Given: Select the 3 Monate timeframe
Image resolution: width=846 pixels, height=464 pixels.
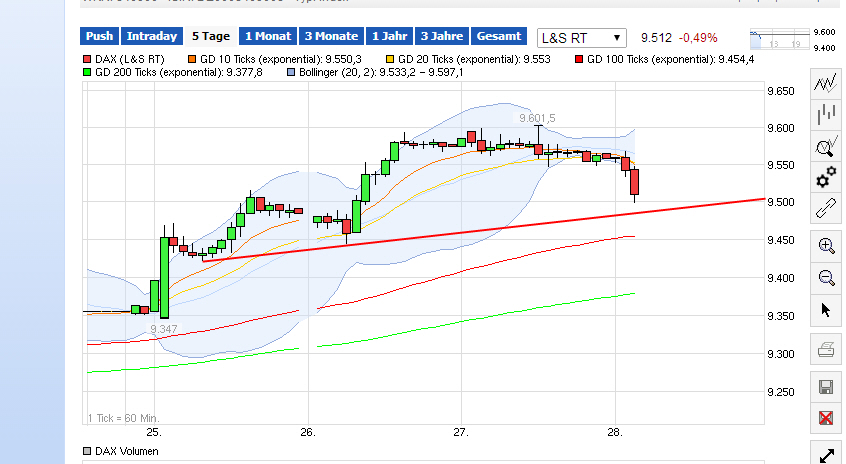Looking at the screenshot, I should (331, 36).
